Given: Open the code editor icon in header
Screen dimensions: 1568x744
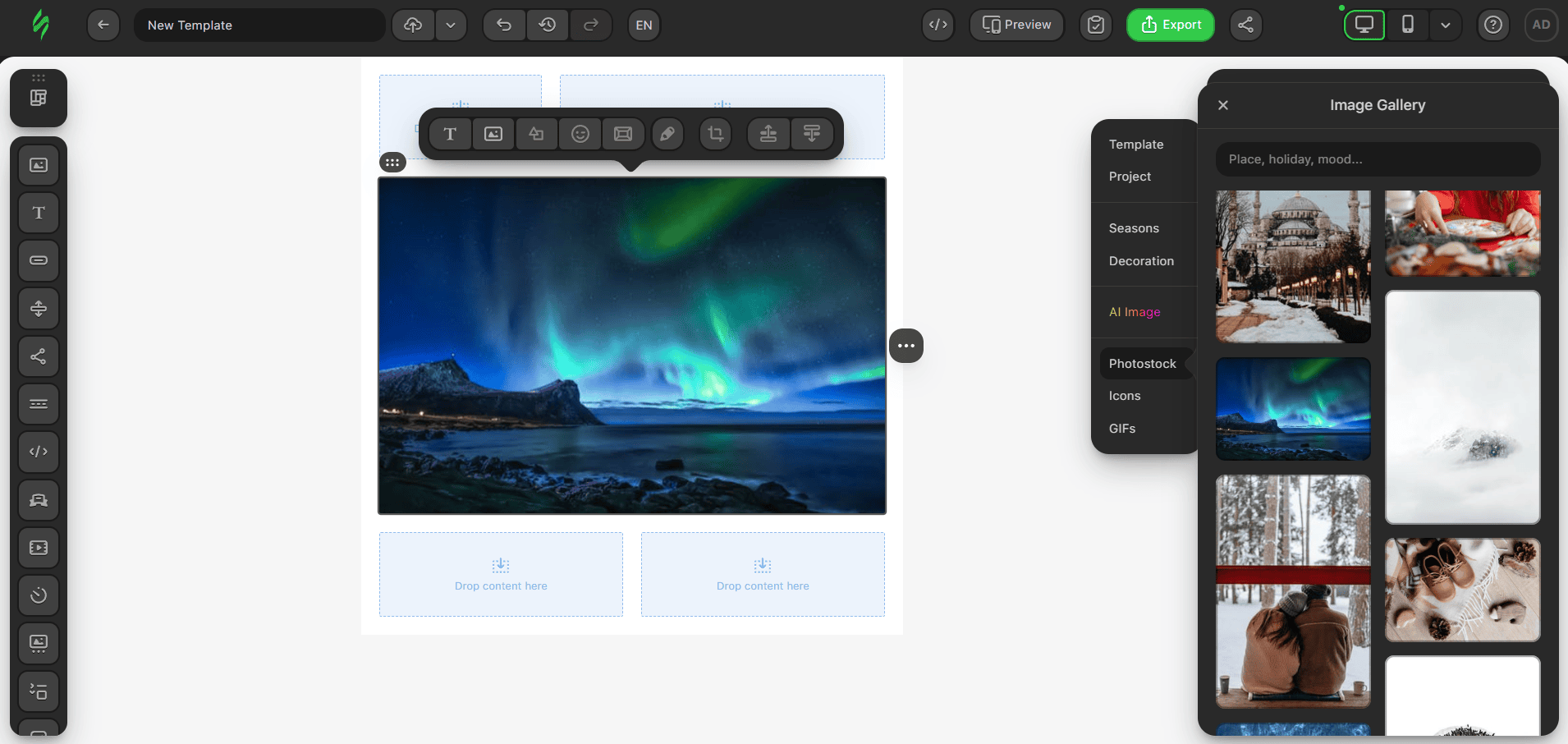Looking at the screenshot, I should [938, 25].
